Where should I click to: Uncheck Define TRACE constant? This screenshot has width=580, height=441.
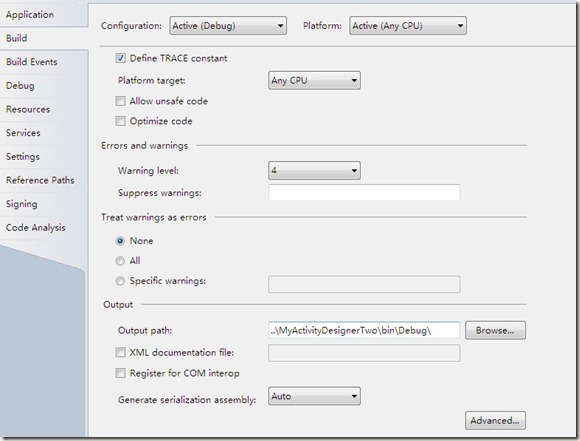[120, 58]
